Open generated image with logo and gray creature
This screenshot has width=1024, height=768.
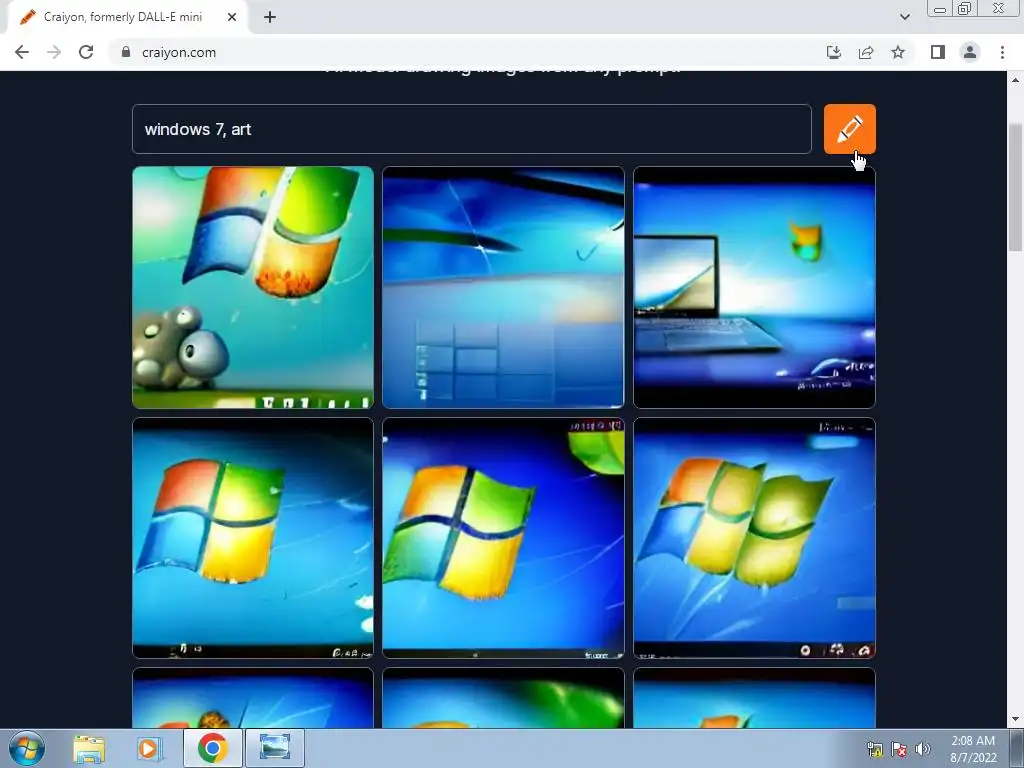coord(253,287)
